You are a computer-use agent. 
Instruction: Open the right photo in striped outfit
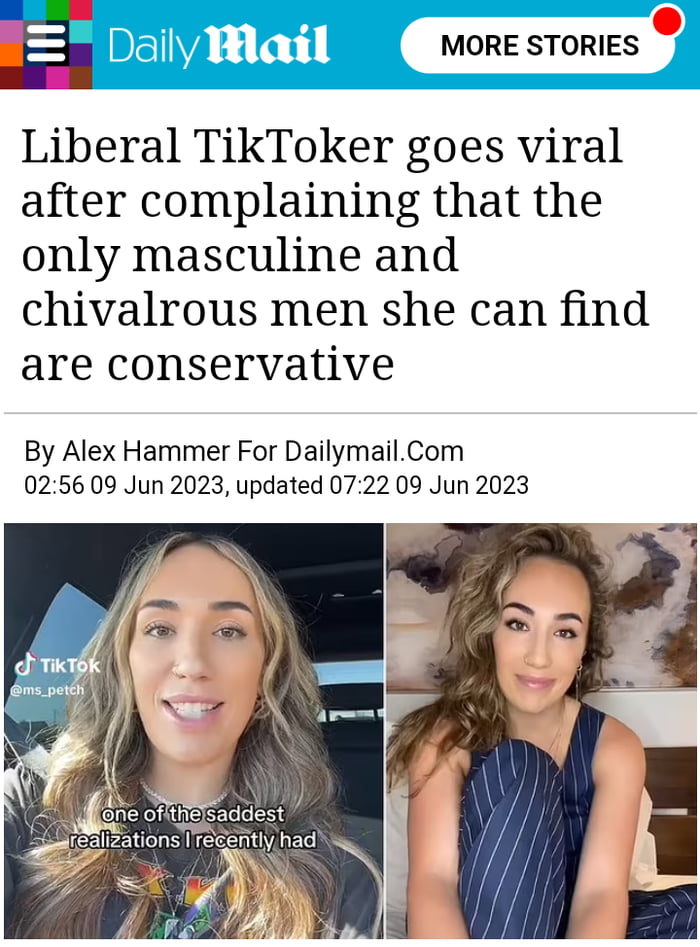[x=541, y=731]
